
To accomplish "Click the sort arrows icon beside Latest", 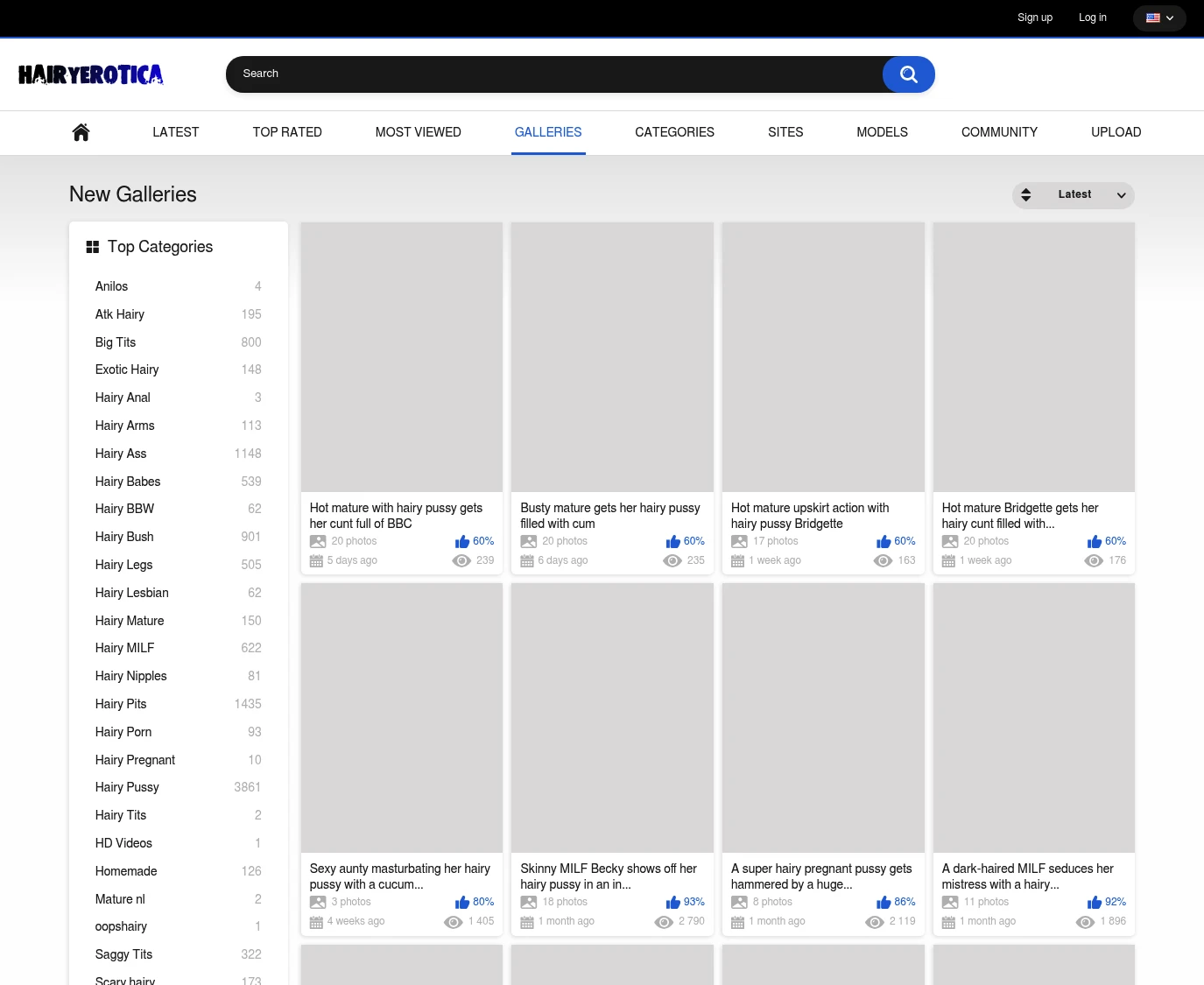I will click(x=1026, y=195).
